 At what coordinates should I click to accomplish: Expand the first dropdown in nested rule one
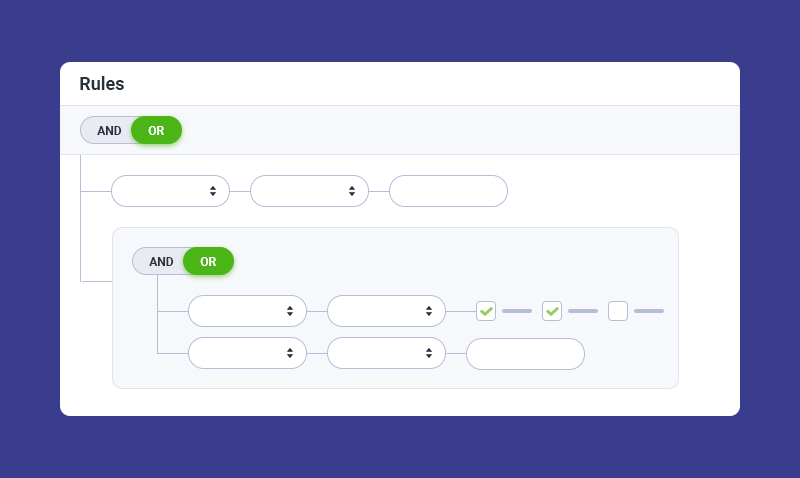247,311
